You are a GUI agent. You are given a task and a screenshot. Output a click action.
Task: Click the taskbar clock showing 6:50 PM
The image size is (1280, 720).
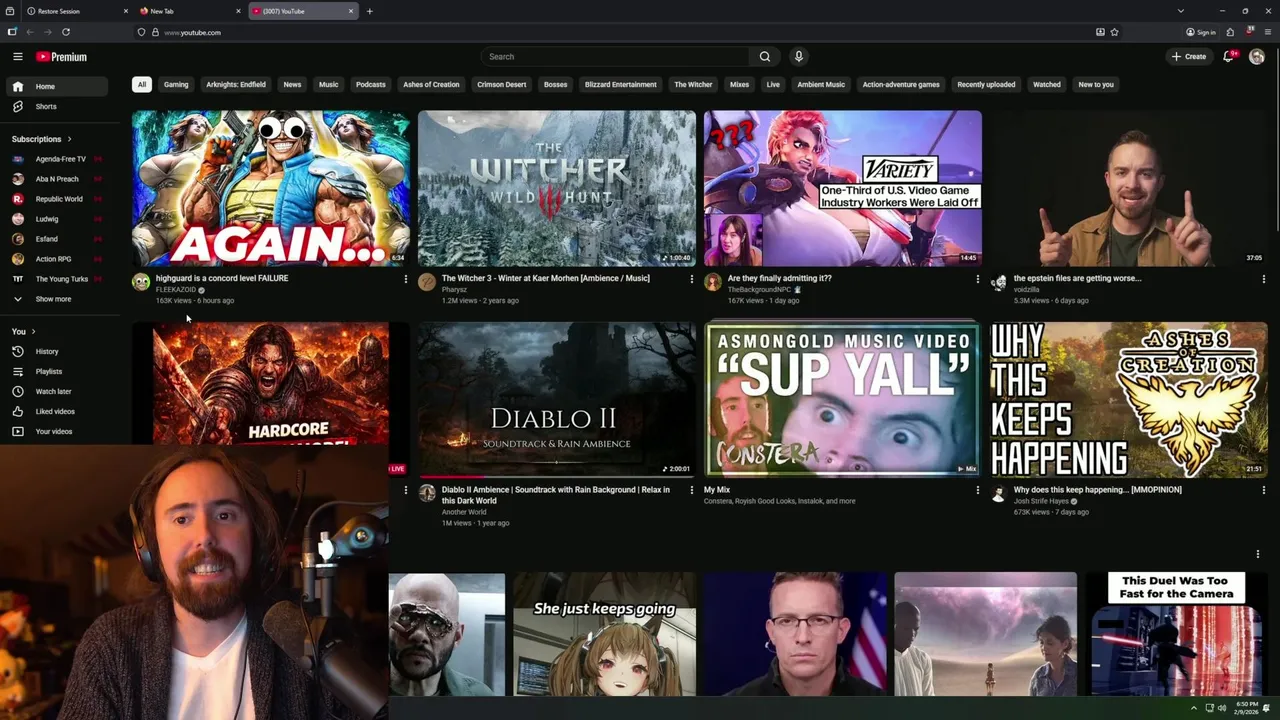[1247, 708]
